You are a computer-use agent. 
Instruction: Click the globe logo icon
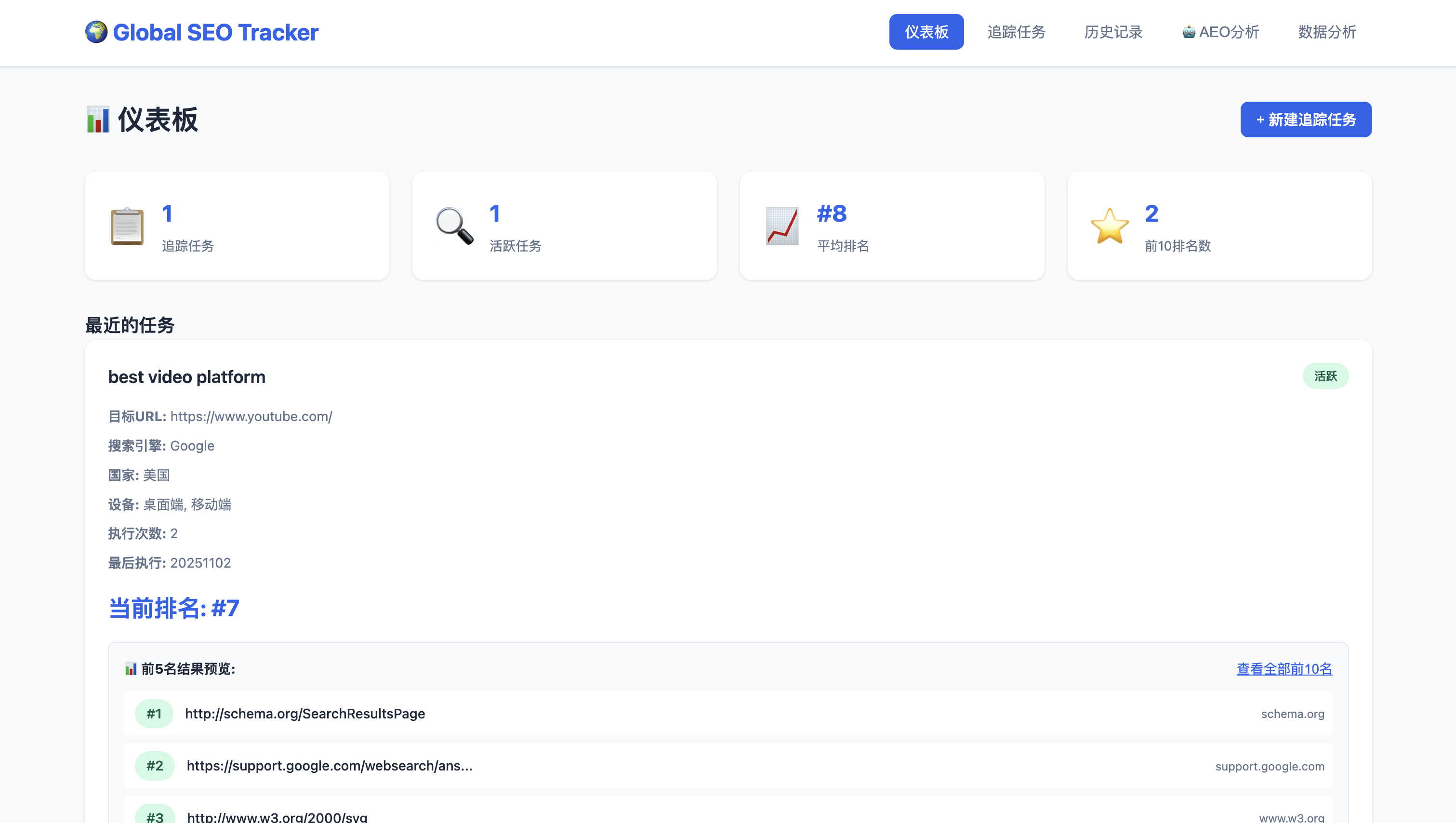point(96,32)
